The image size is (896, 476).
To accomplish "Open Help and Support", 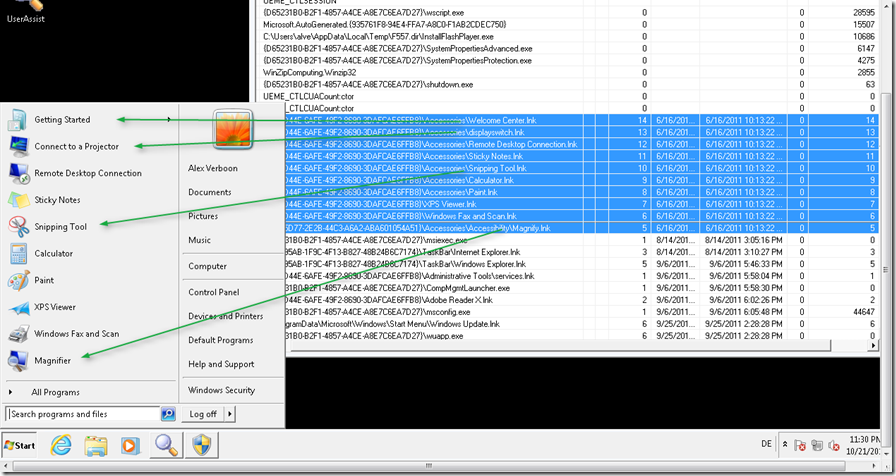I will click(x=221, y=364).
